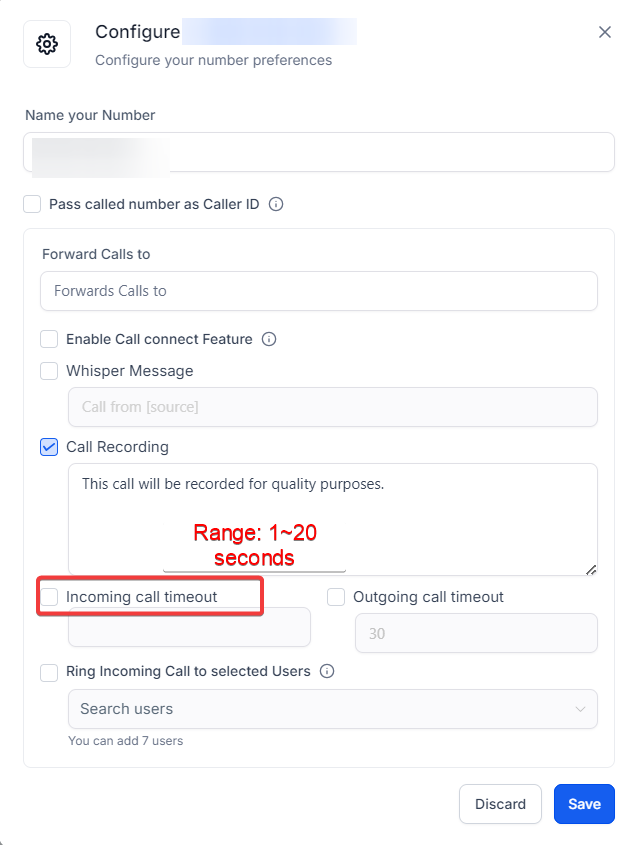Check Ring Incoming Call to selected Users
628x845 pixels.
[49, 672]
